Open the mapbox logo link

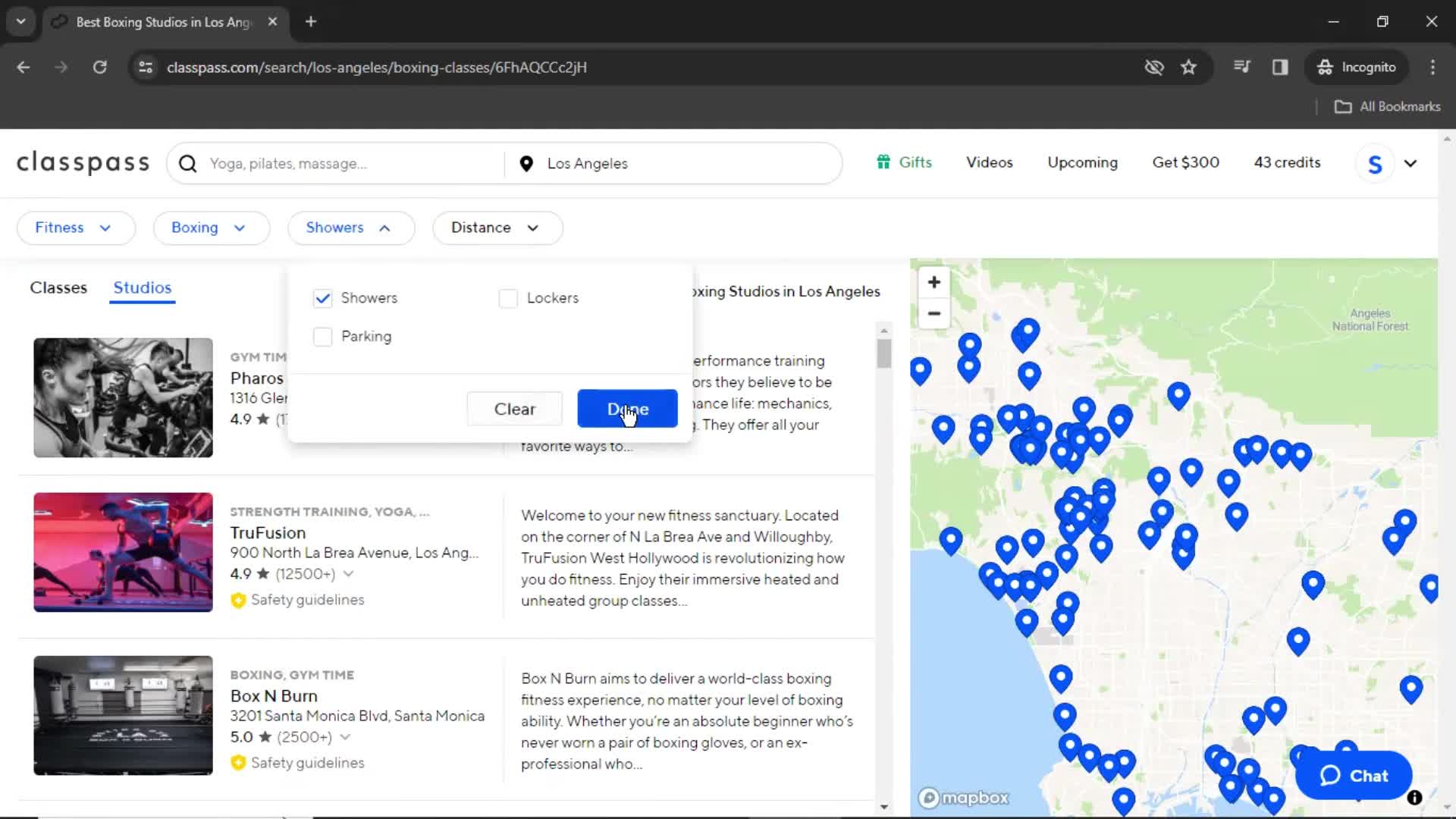(x=964, y=798)
